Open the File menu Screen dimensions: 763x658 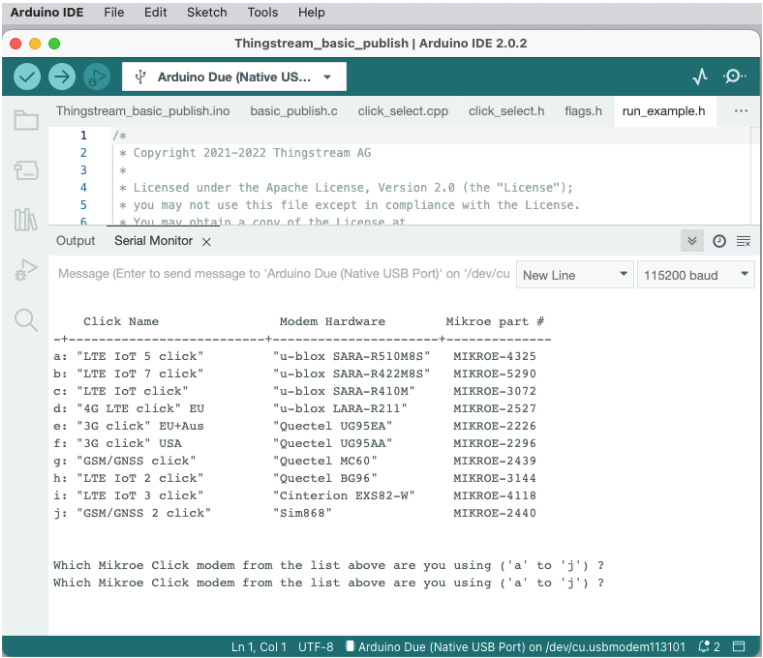point(114,12)
